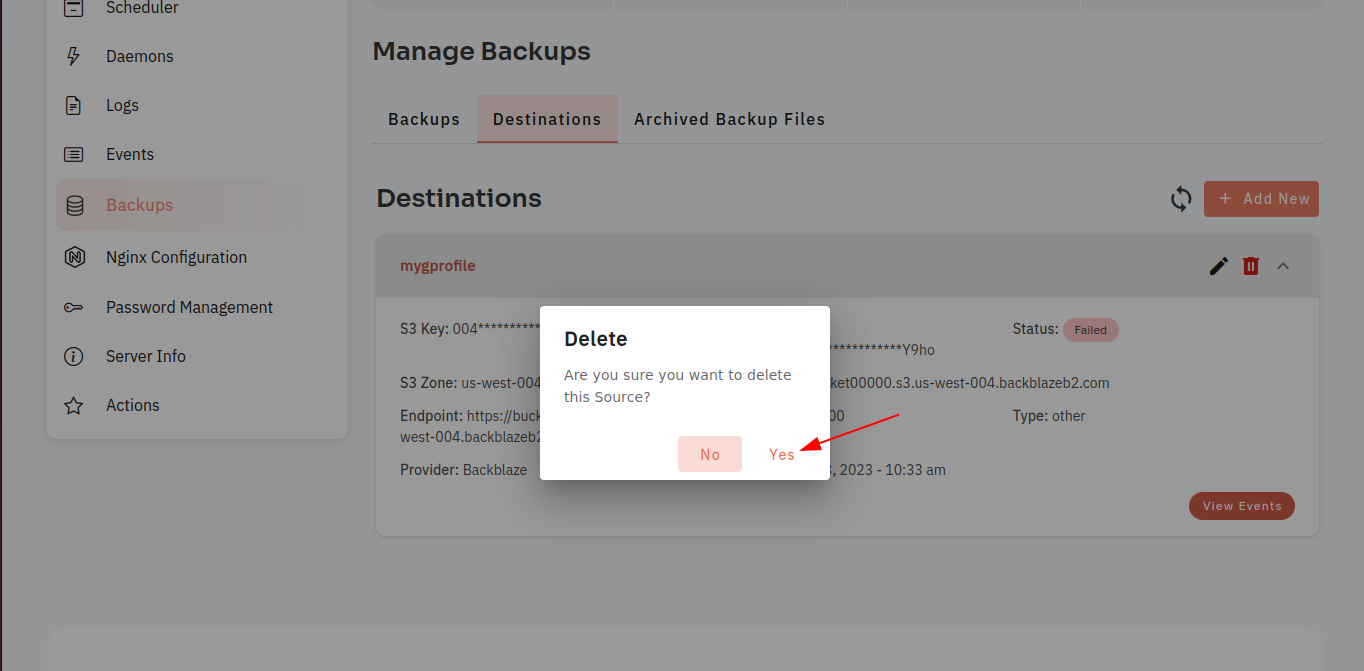Image resolution: width=1364 pixels, height=671 pixels.
Task: Click the Add New destination button
Action: pos(1262,199)
